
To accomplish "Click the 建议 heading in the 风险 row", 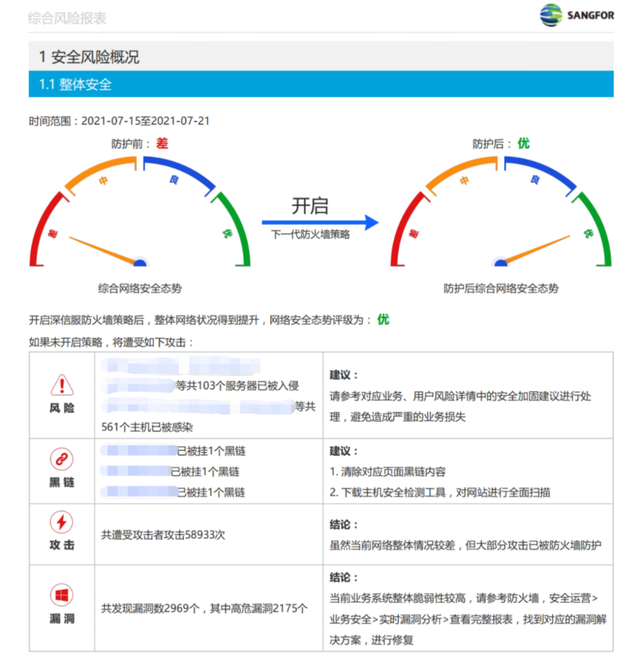I will point(343,375).
